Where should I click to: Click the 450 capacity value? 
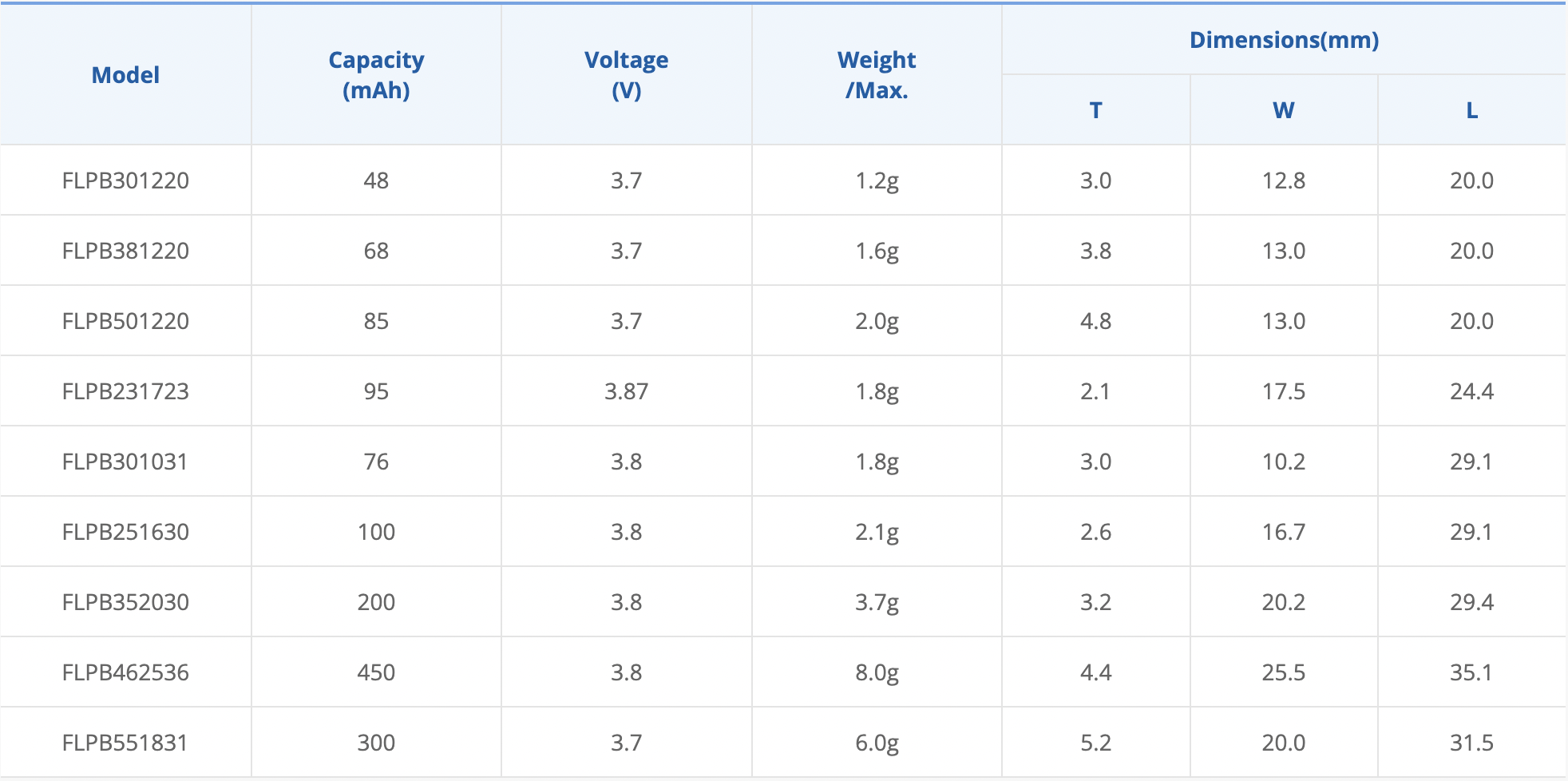376,672
